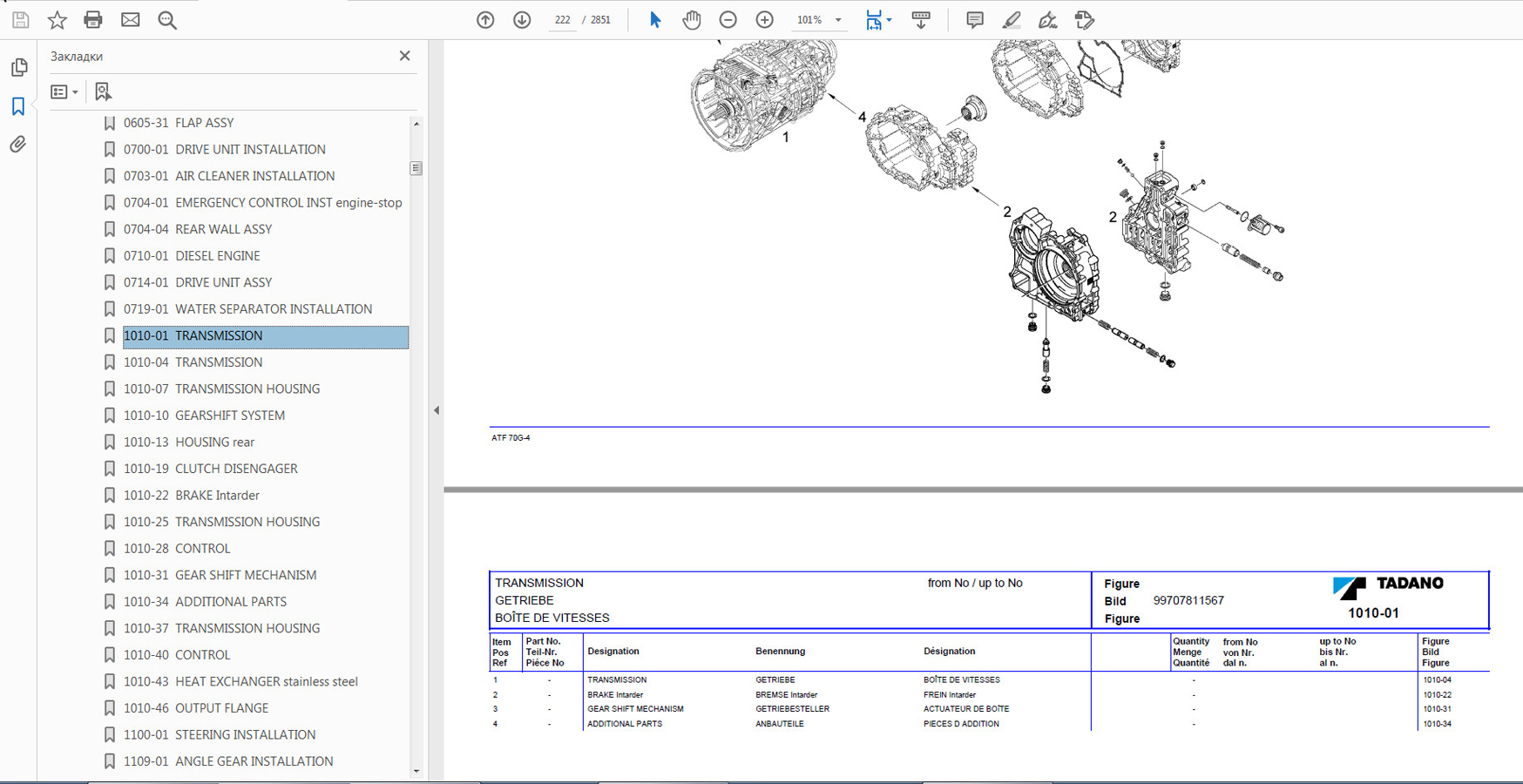Screen dimensions: 1523x784
Task: Select the Highlight text pen tool
Action: pos(1011,20)
